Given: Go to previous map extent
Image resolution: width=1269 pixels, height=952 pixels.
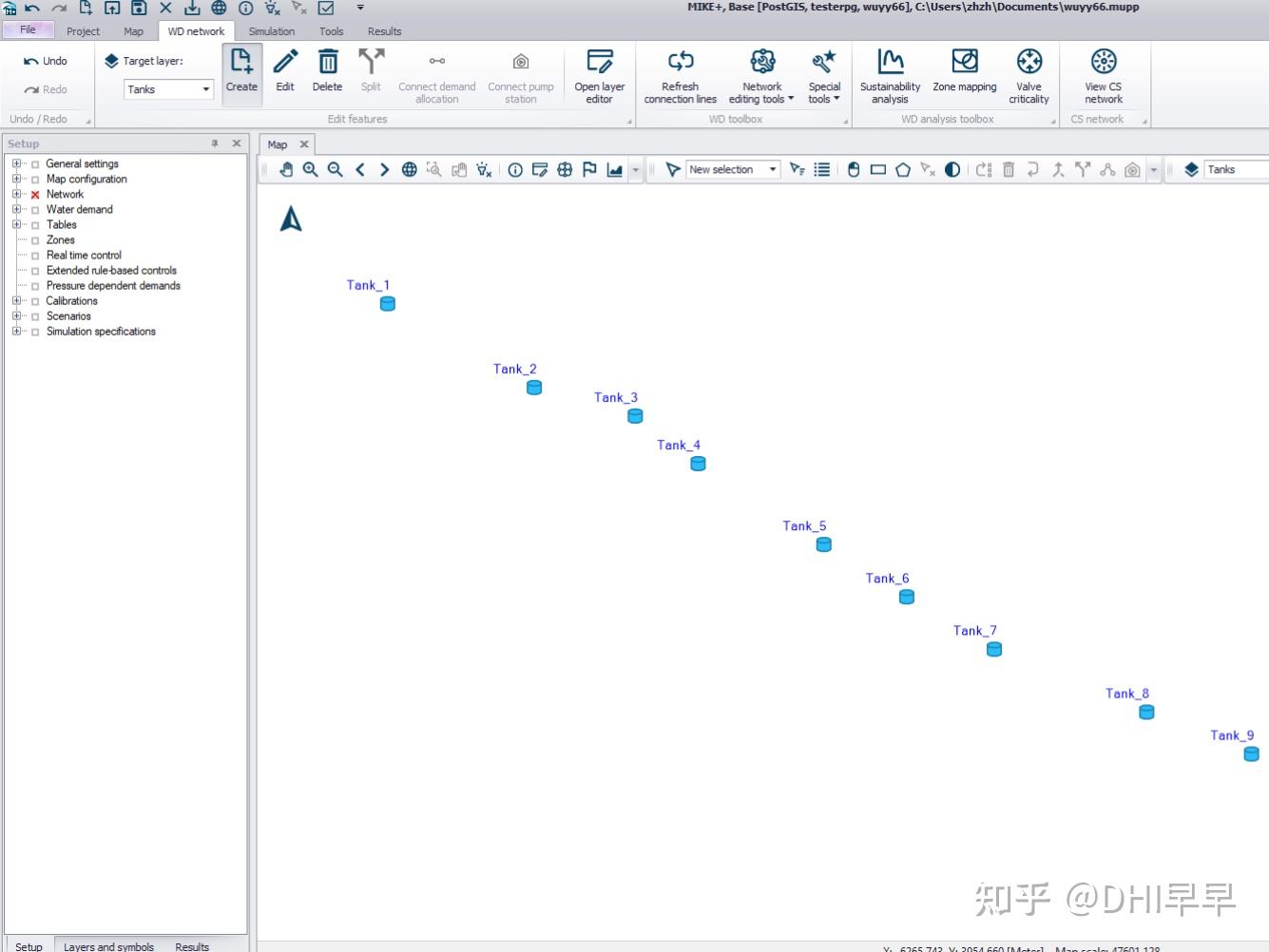Looking at the screenshot, I should tap(360, 169).
